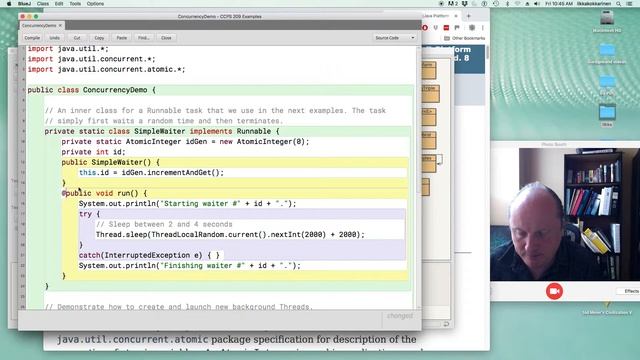Click 'private int id;' declaration line
This screenshot has width=640, height=360.
93,152
